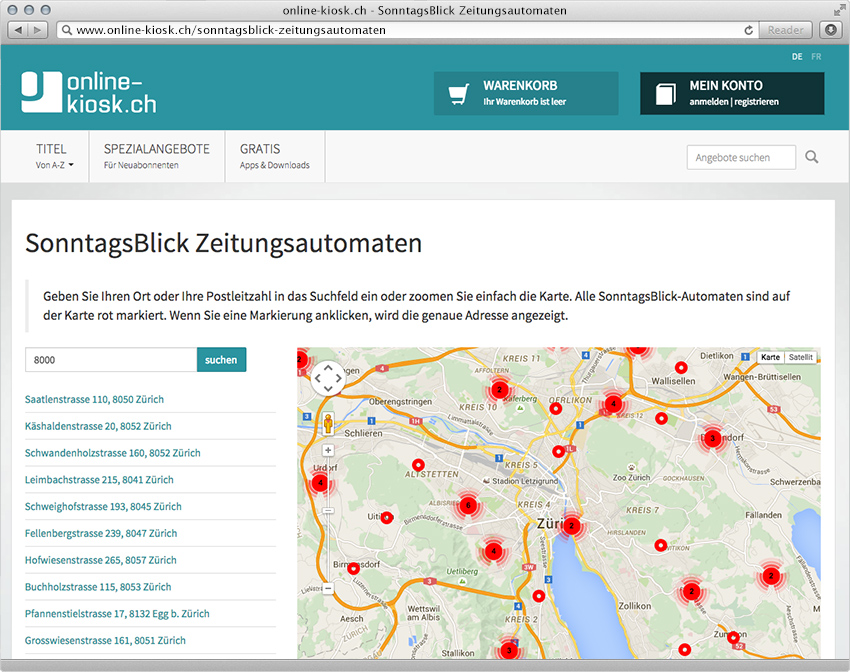Click the red marker at Birmensdorf
850x672 pixels.
(353, 568)
